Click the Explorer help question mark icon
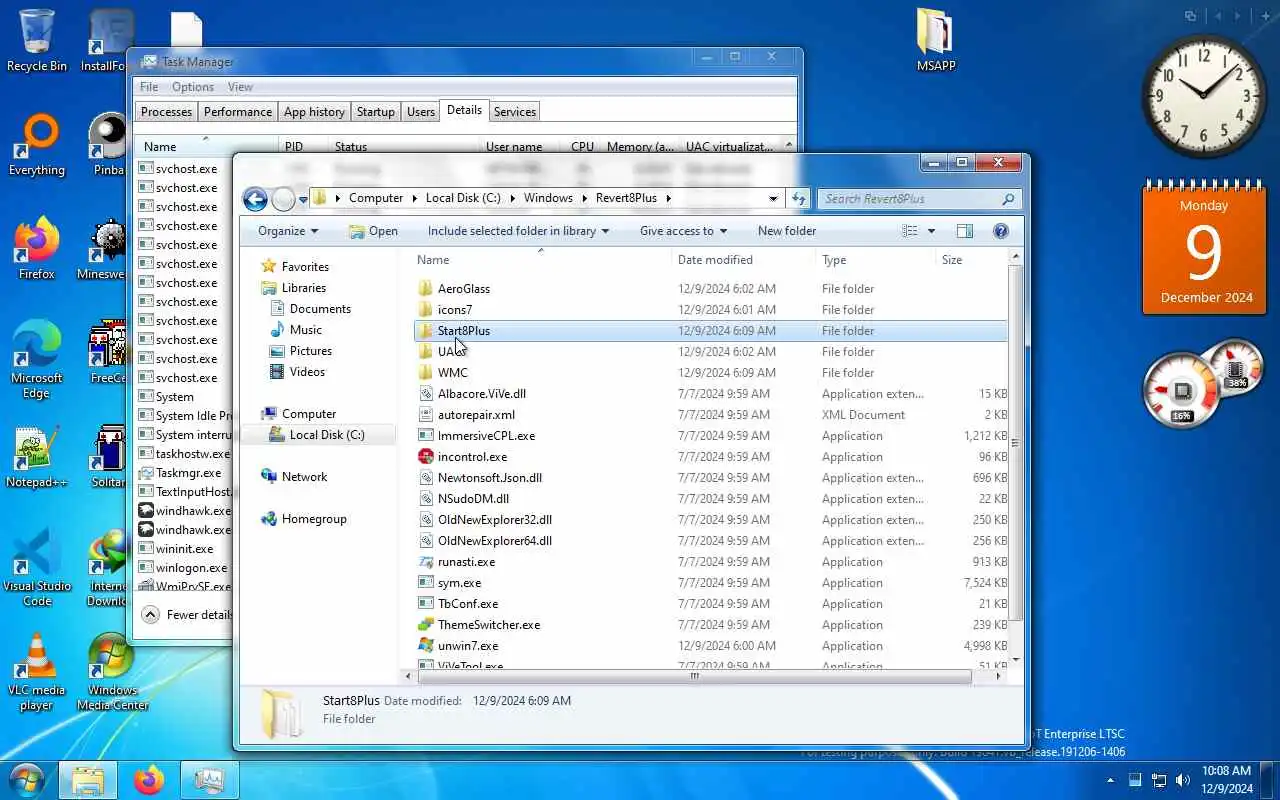The height and width of the screenshot is (800, 1280). [1001, 231]
